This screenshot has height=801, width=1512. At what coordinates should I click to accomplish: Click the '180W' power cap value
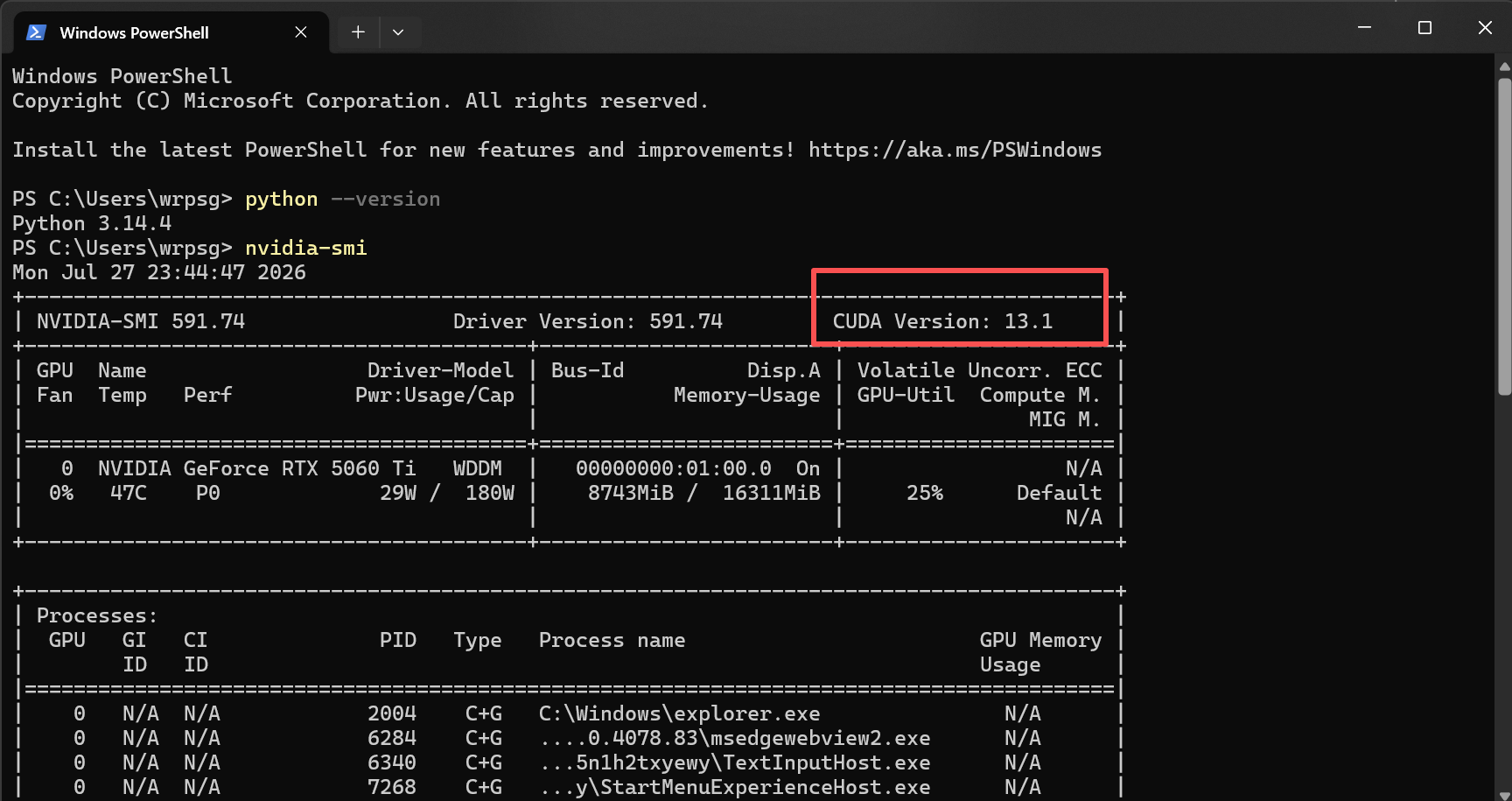489,493
